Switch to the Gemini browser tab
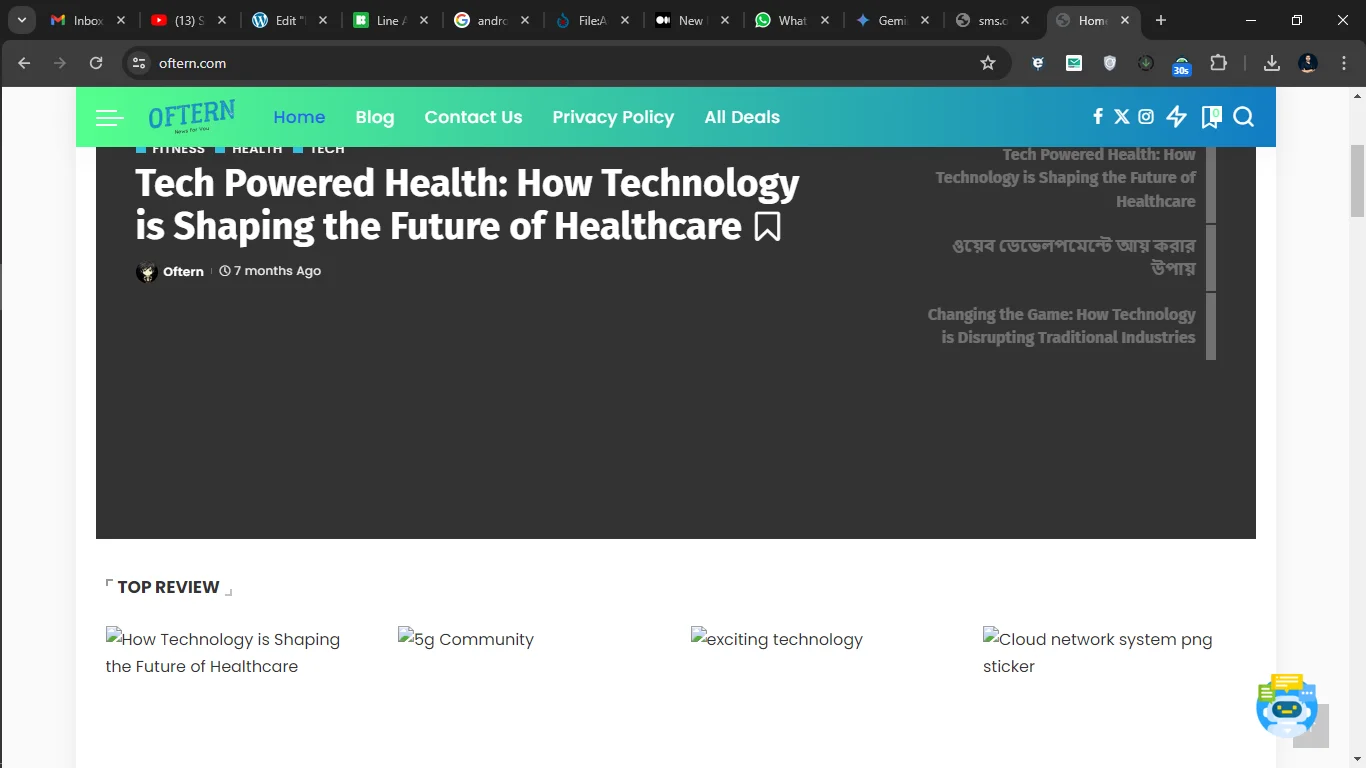Screen dimensions: 1366x768 [x=888, y=19]
